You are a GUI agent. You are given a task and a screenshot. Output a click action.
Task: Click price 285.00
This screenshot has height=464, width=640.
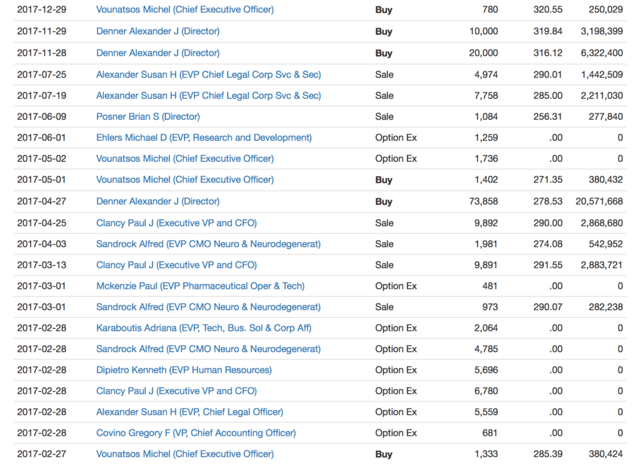click(548, 95)
